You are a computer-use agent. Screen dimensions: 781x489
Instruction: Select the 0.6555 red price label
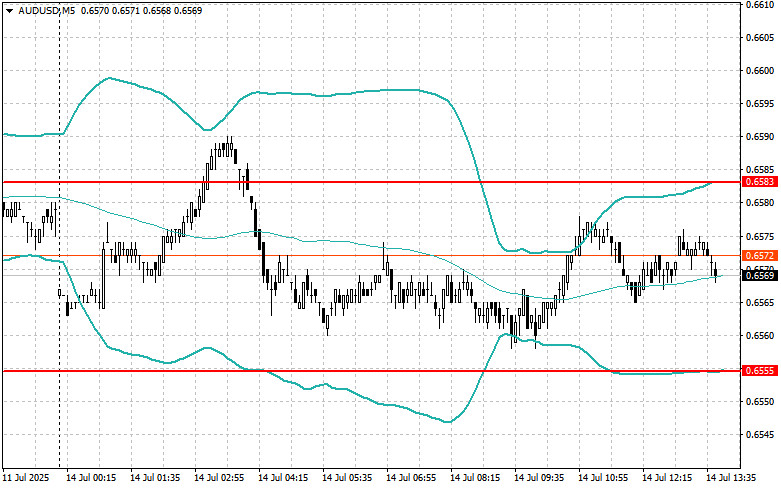[760, 370]
